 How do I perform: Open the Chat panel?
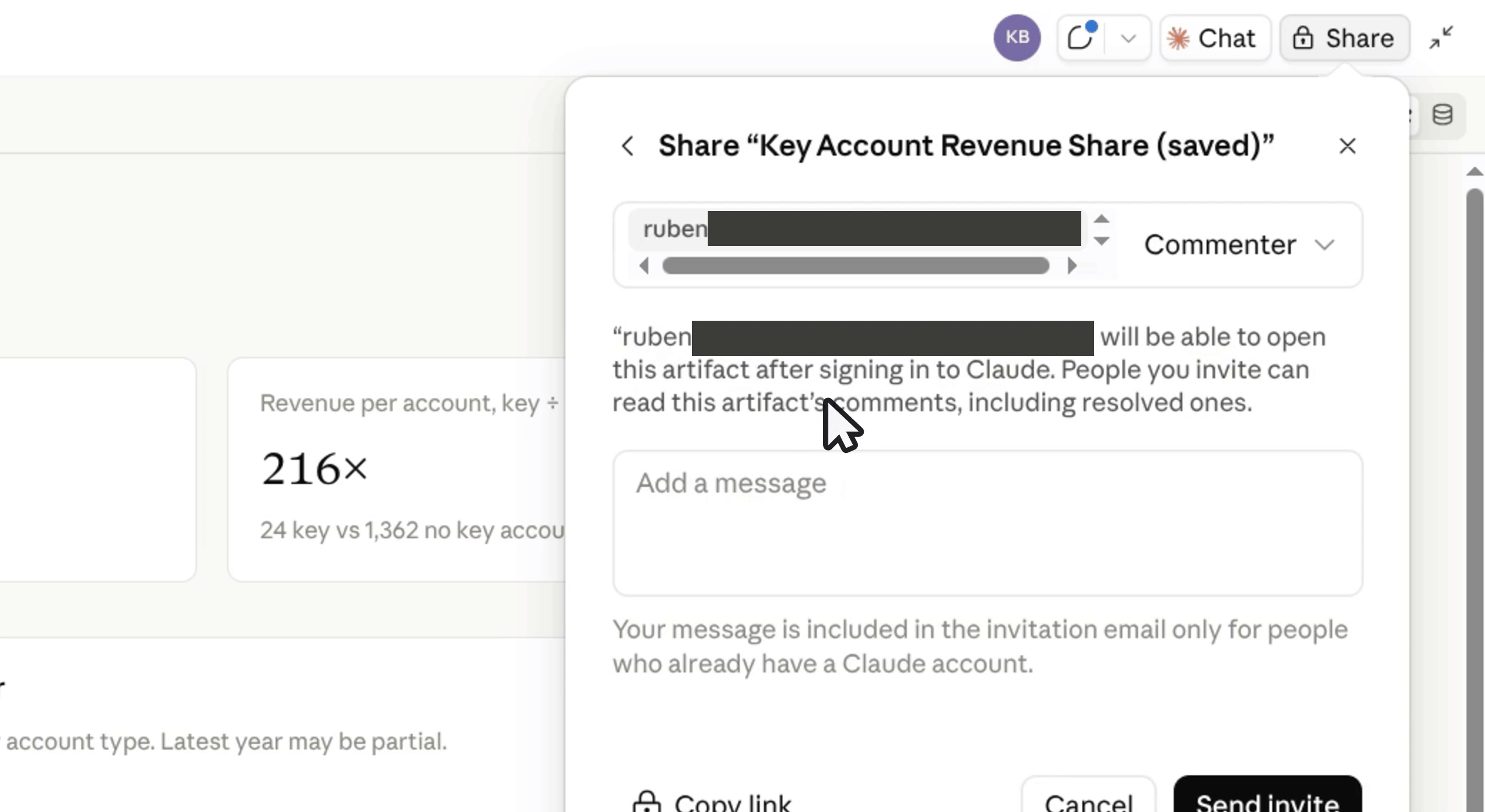(x=1215, y=38)
